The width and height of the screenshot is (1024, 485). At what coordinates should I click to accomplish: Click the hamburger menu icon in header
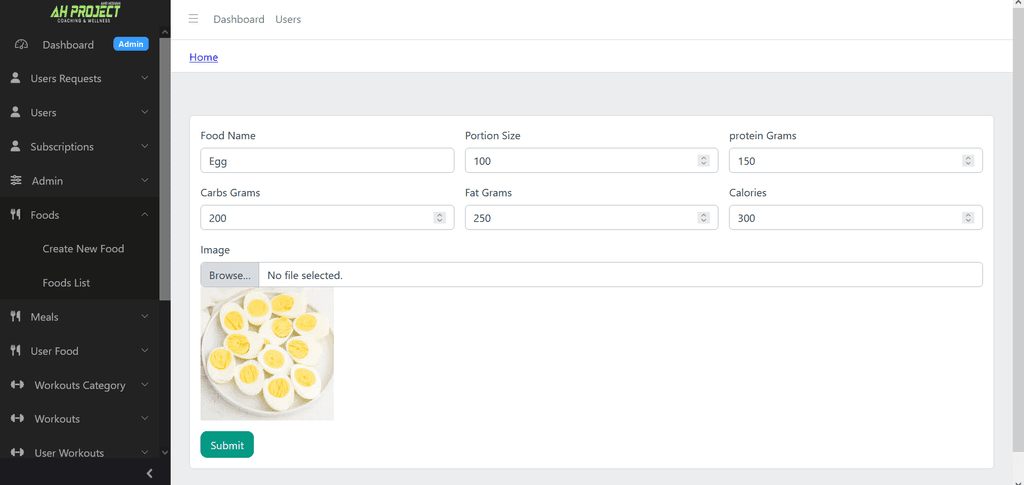click(x=193, y=19)
